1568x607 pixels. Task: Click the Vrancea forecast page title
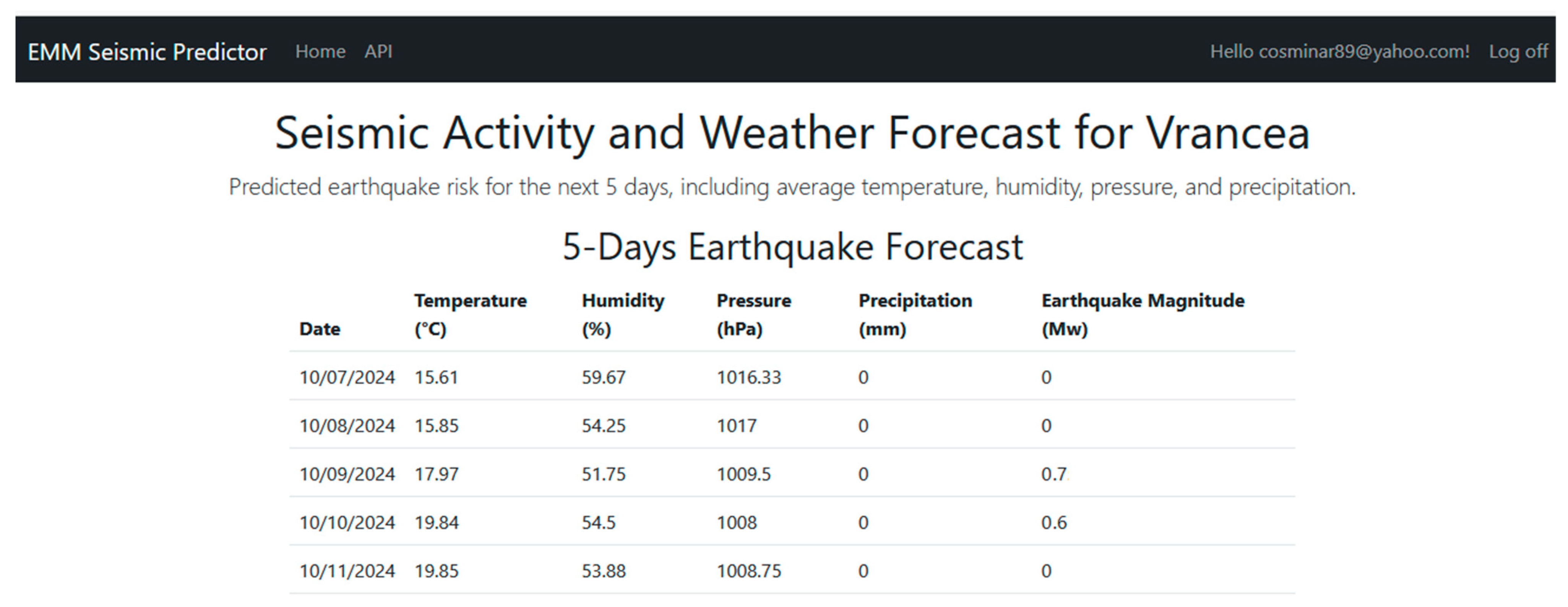click(x=792, y=133)
